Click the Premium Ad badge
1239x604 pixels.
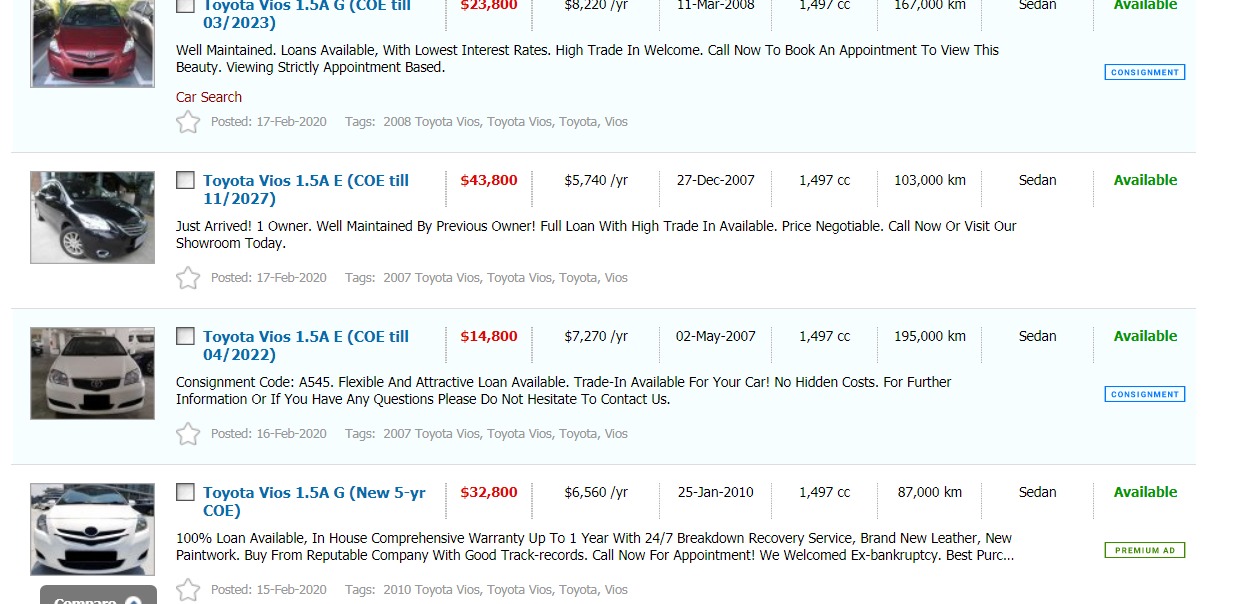pyautogui.click(x=1144, y=550)
